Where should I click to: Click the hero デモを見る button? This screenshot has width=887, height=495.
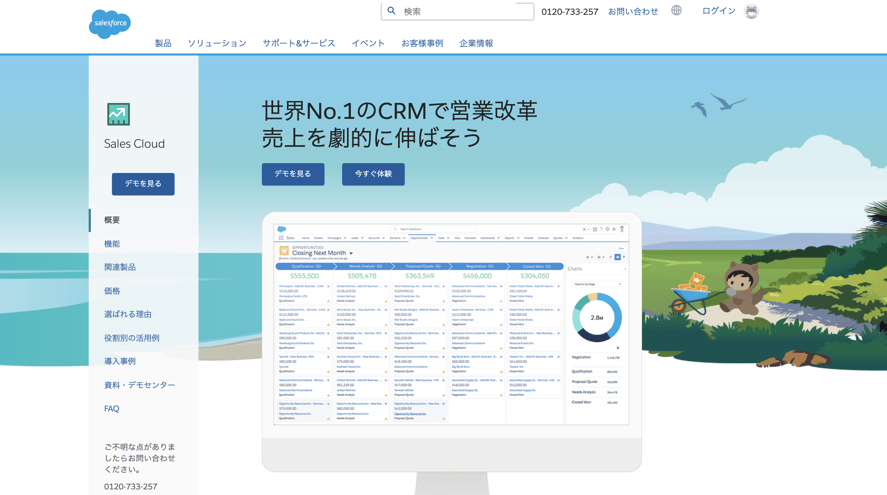tap(293, 174)
